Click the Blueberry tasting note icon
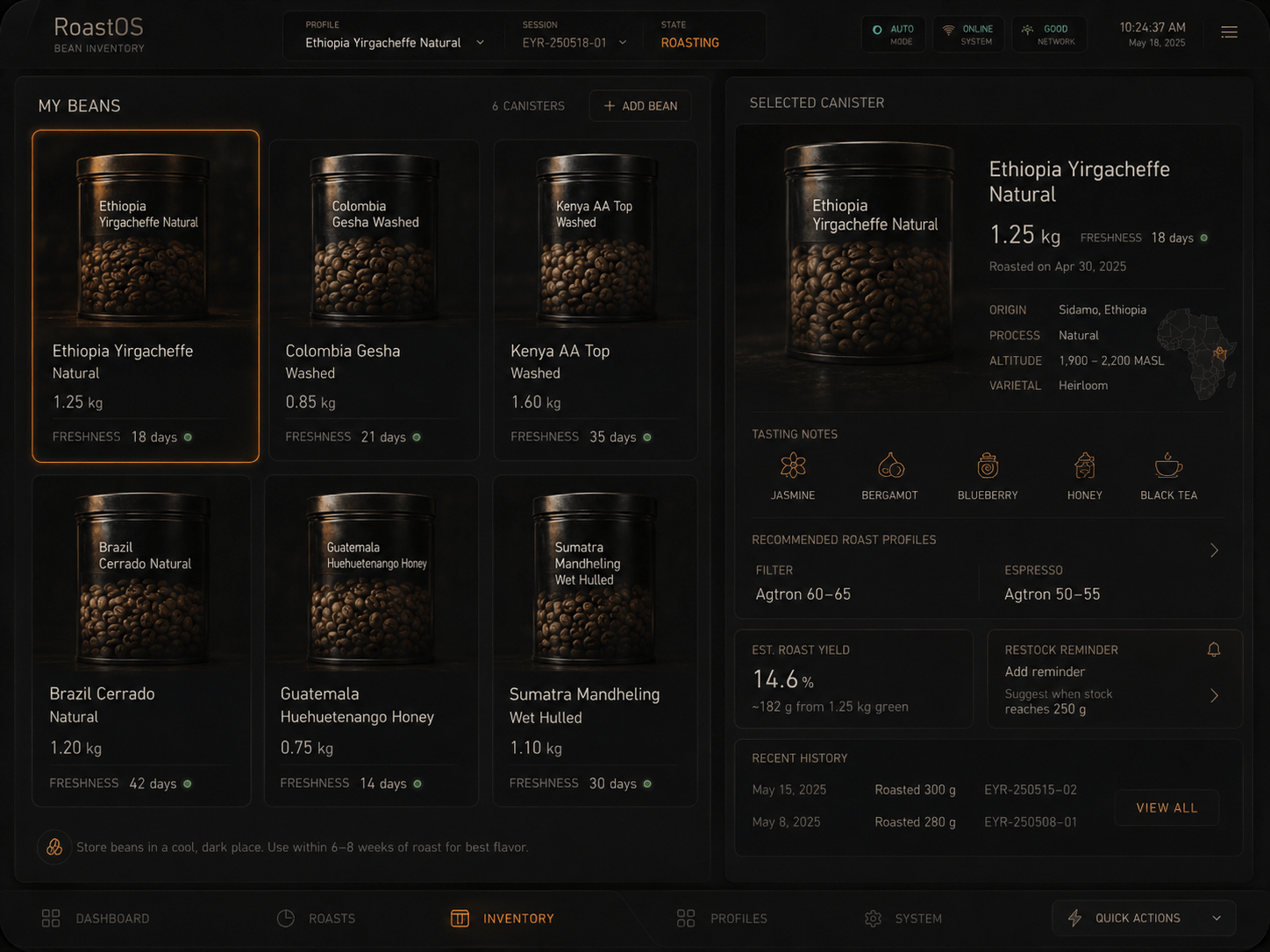The width and height of the screenshot is (1270, 952). coord(988,465)
